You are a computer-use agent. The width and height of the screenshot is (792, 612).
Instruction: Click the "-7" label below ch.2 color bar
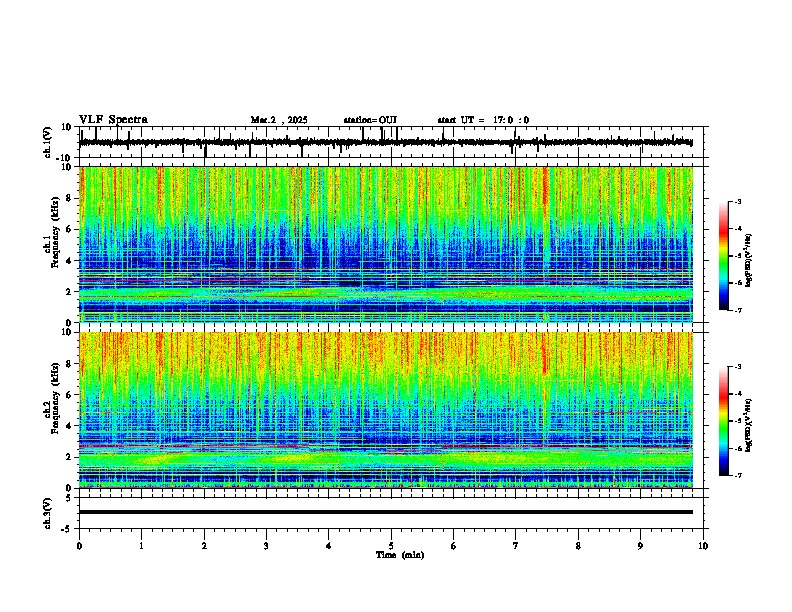click(737, 475)
